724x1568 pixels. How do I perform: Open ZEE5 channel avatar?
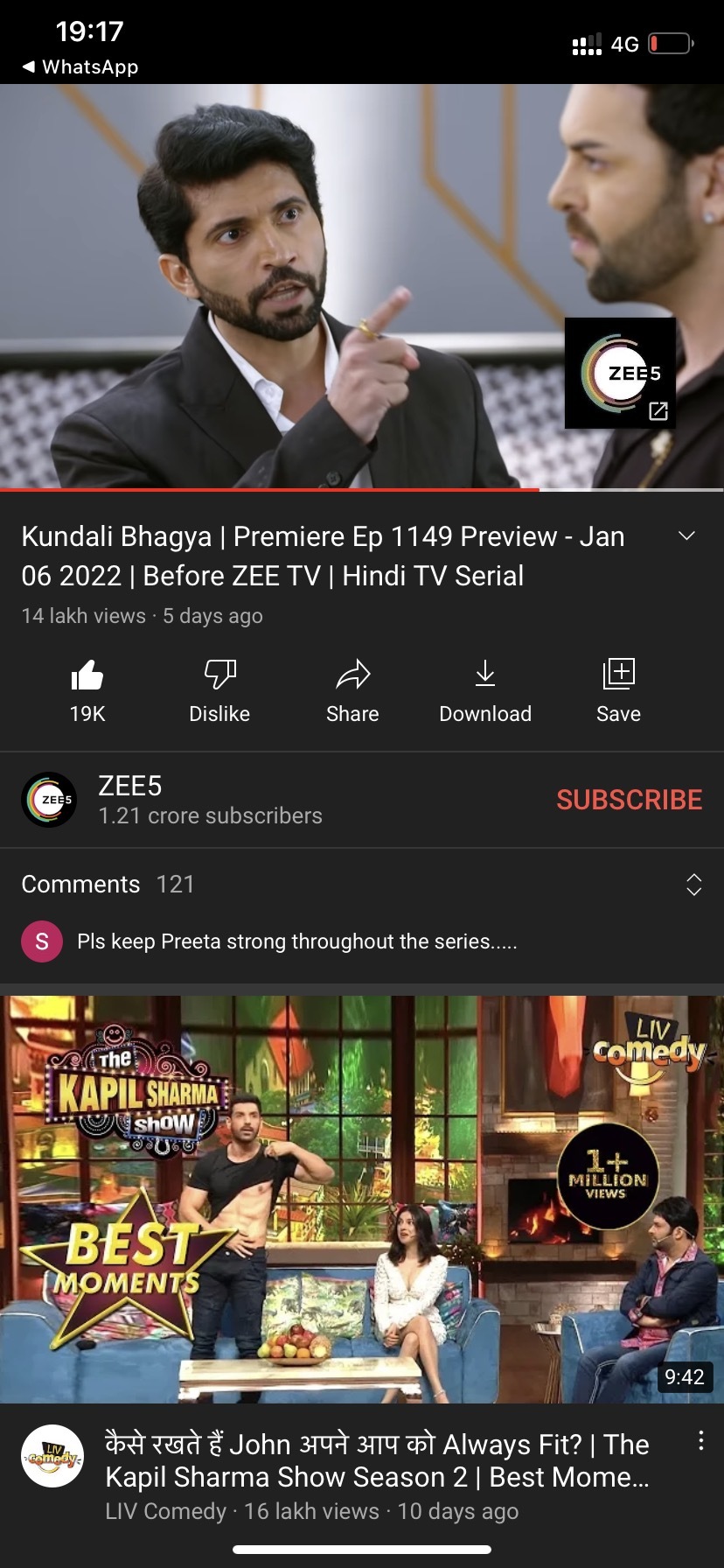coord(49,800)
